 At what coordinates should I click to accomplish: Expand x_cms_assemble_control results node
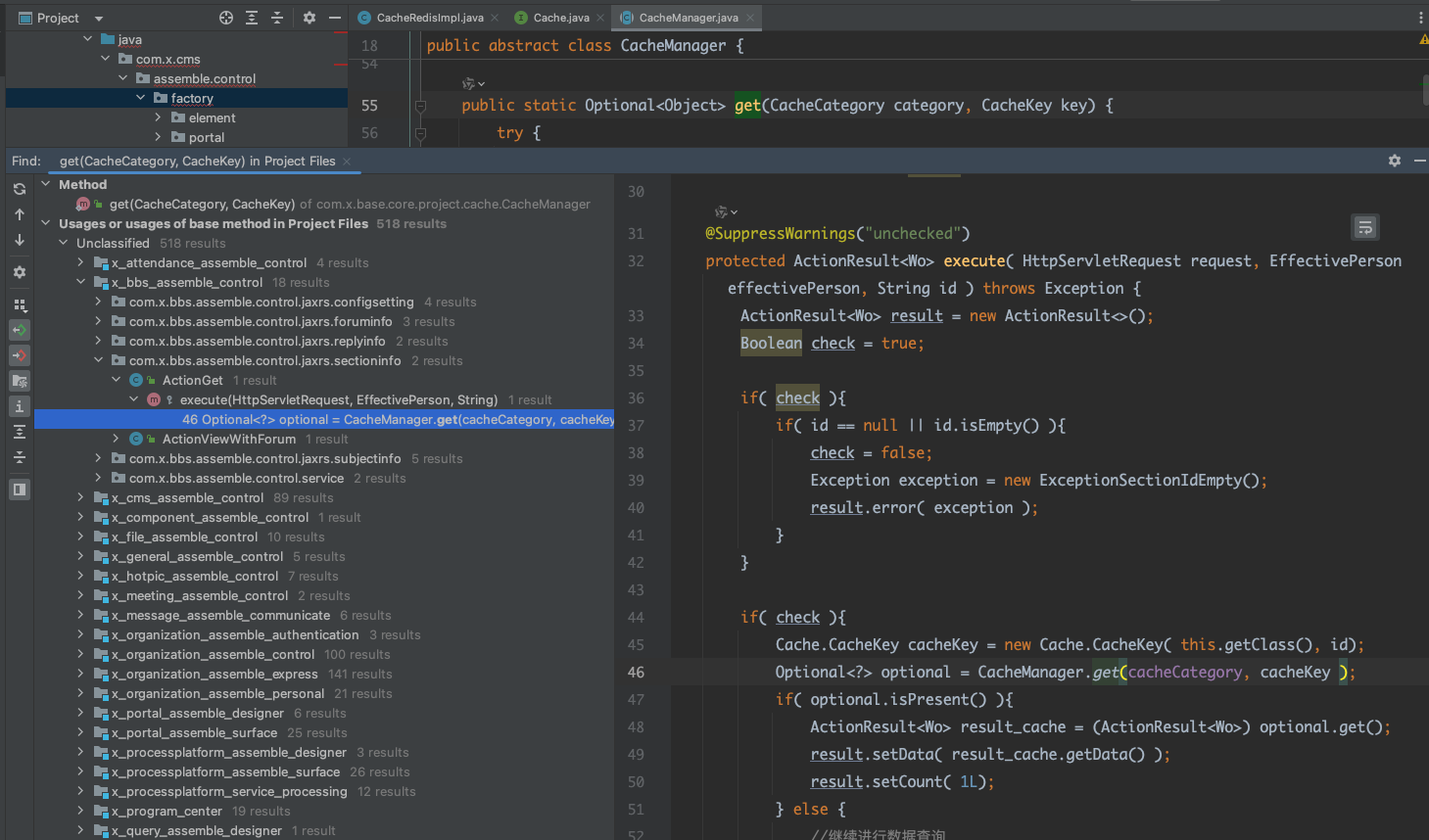(81, 497)
